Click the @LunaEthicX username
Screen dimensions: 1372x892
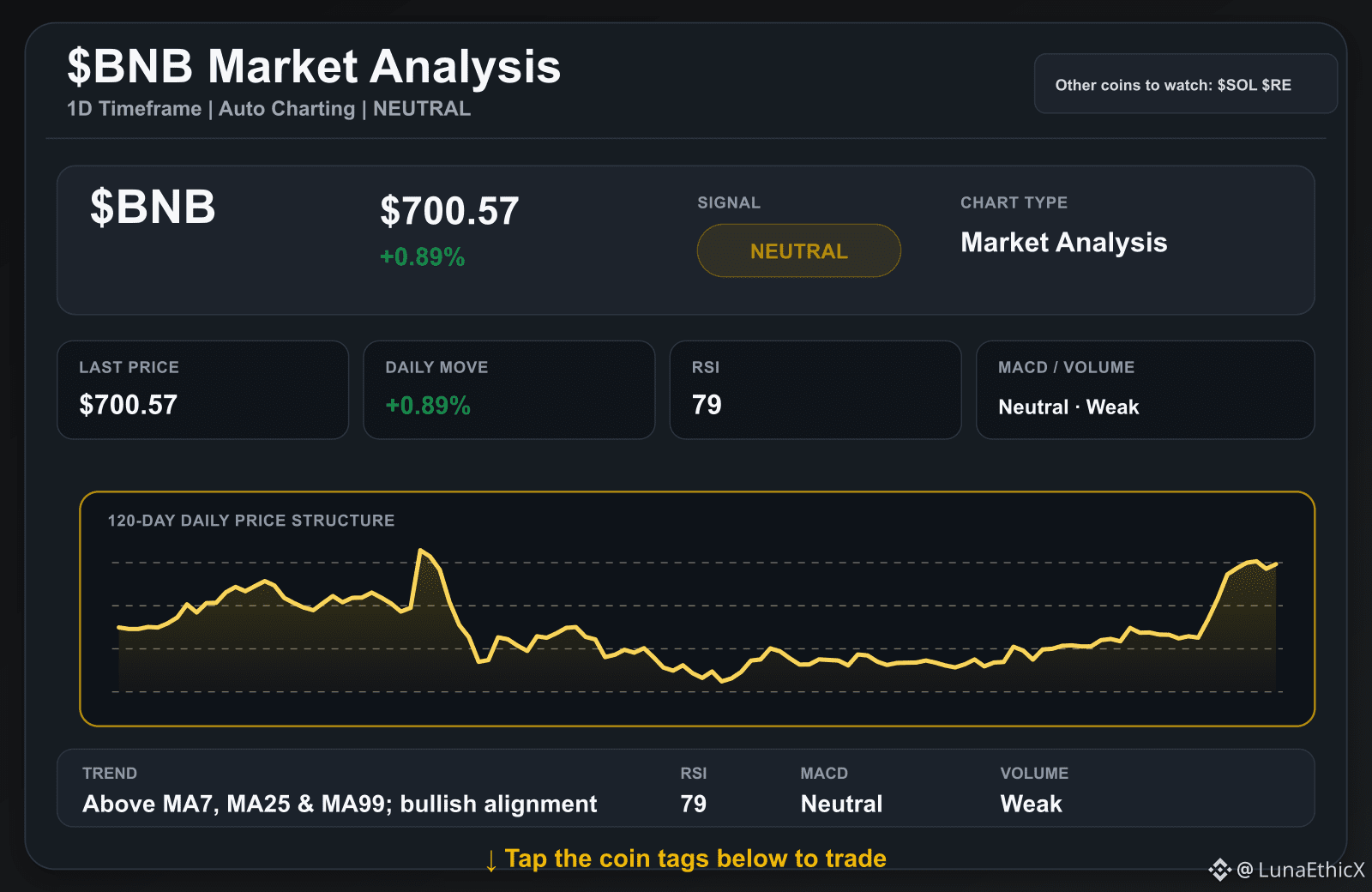[x=1301, y=870]
